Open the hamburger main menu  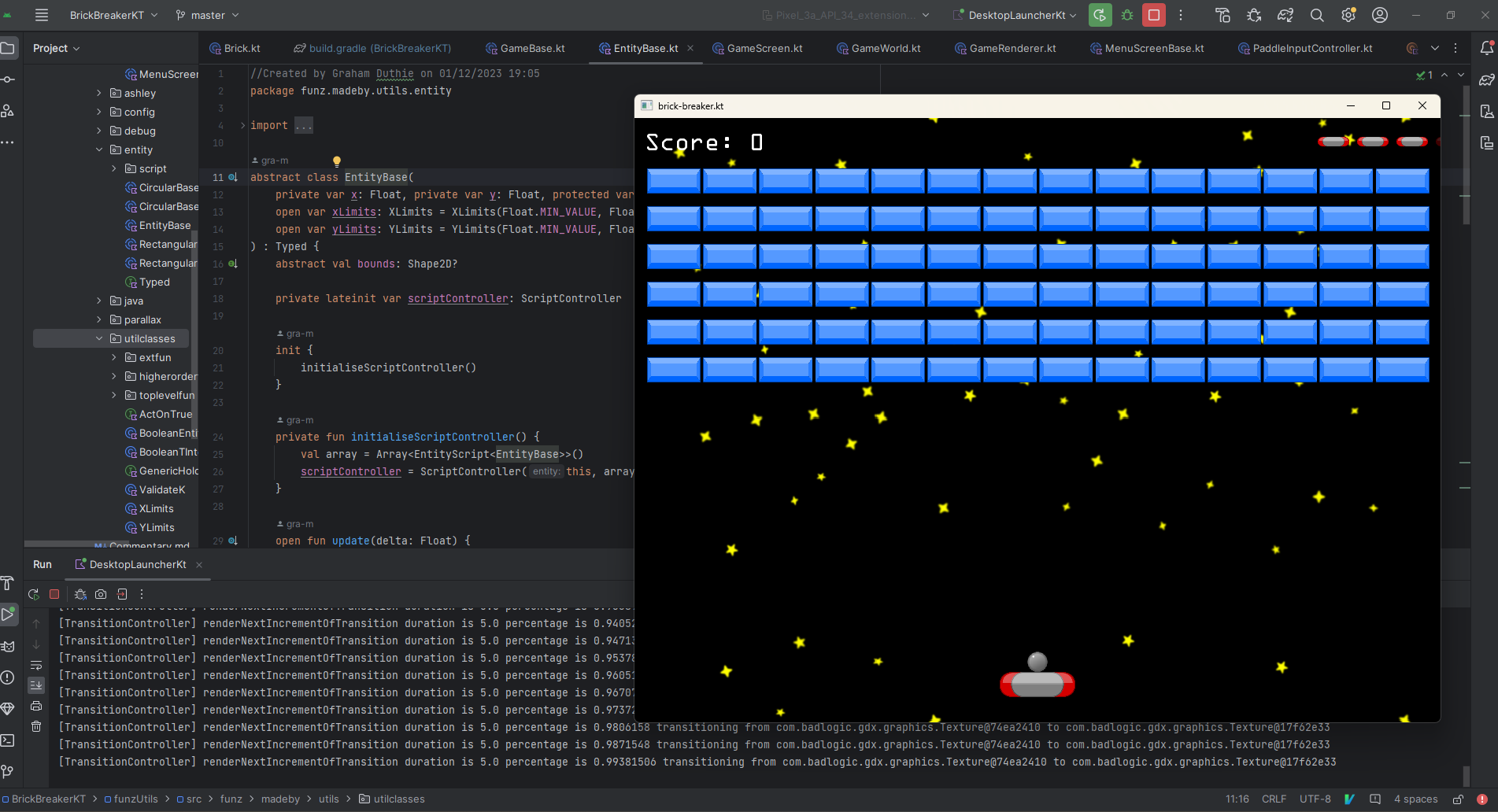point(42,15)
